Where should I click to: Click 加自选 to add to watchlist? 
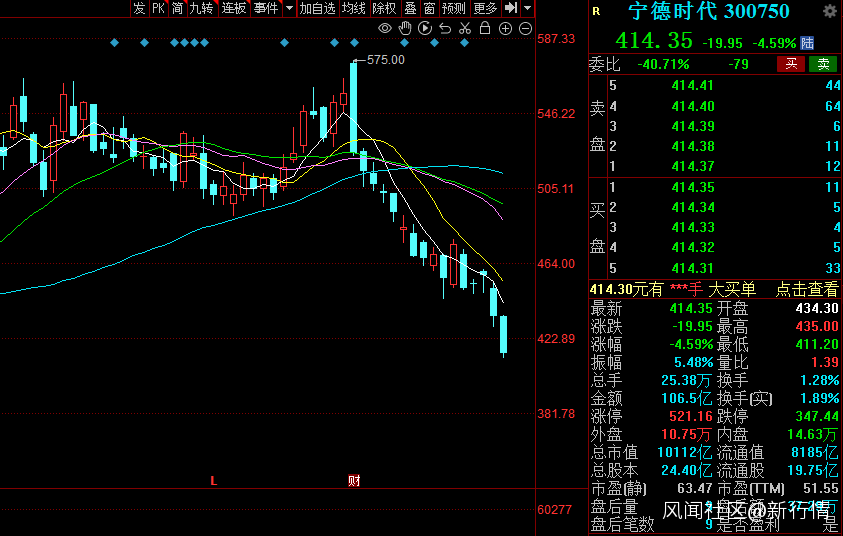[317, 8]
